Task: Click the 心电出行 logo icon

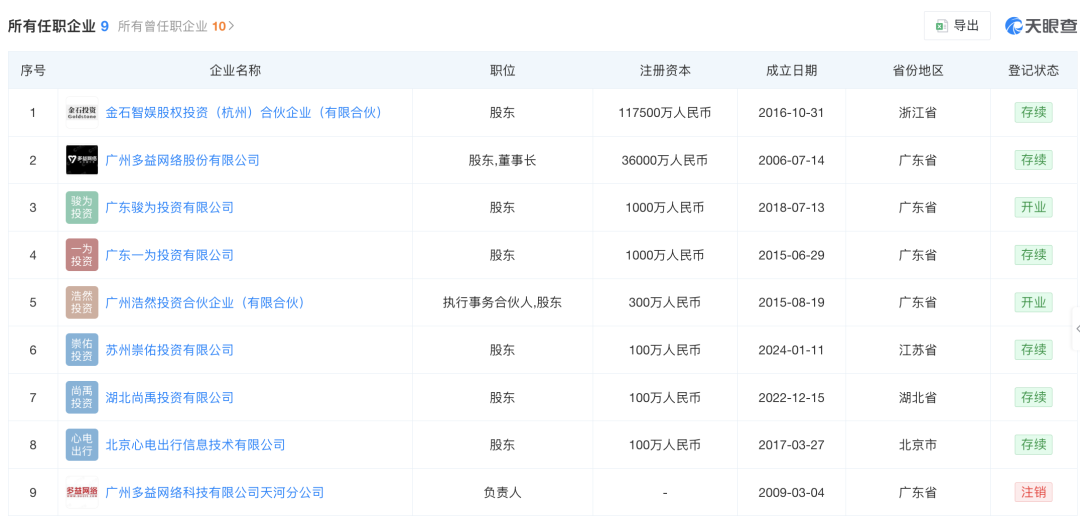Action: [82, 445]
